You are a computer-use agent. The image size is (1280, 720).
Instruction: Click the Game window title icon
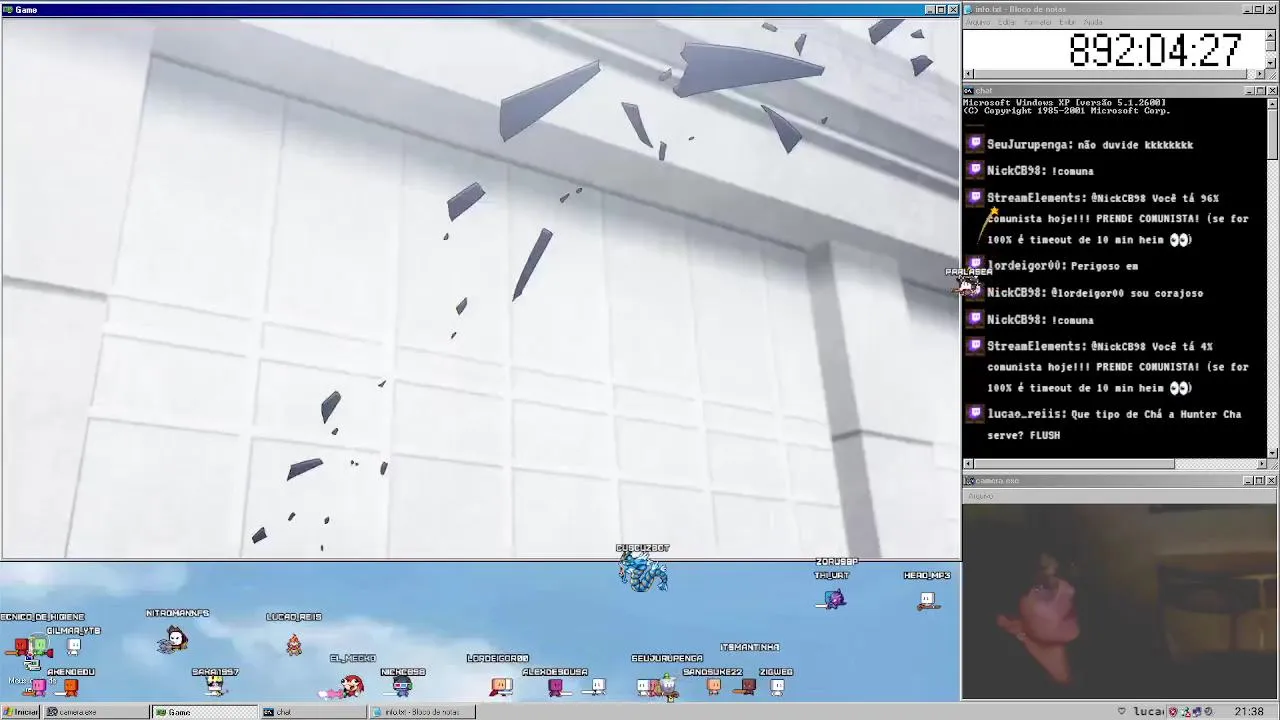coord(8,10)
